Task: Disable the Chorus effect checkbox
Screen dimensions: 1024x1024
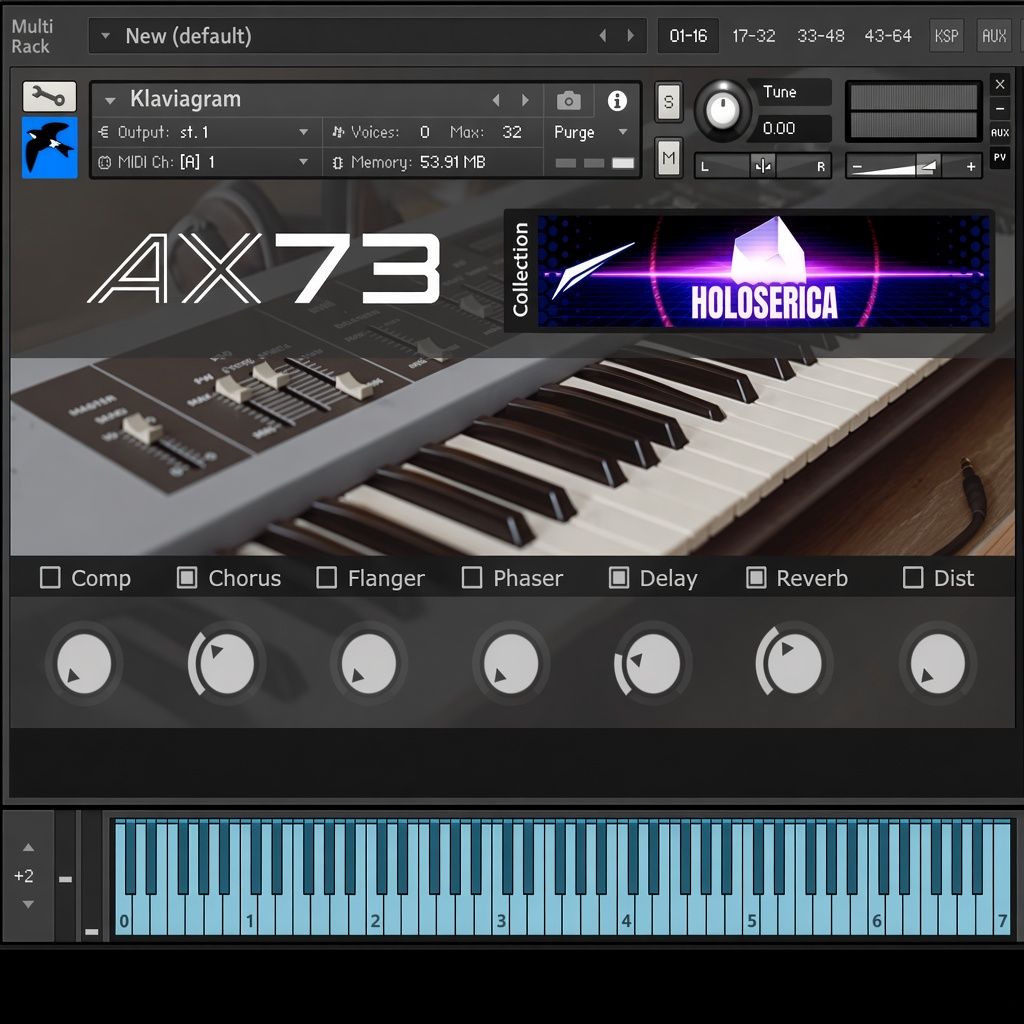Action: pos(187,578)
